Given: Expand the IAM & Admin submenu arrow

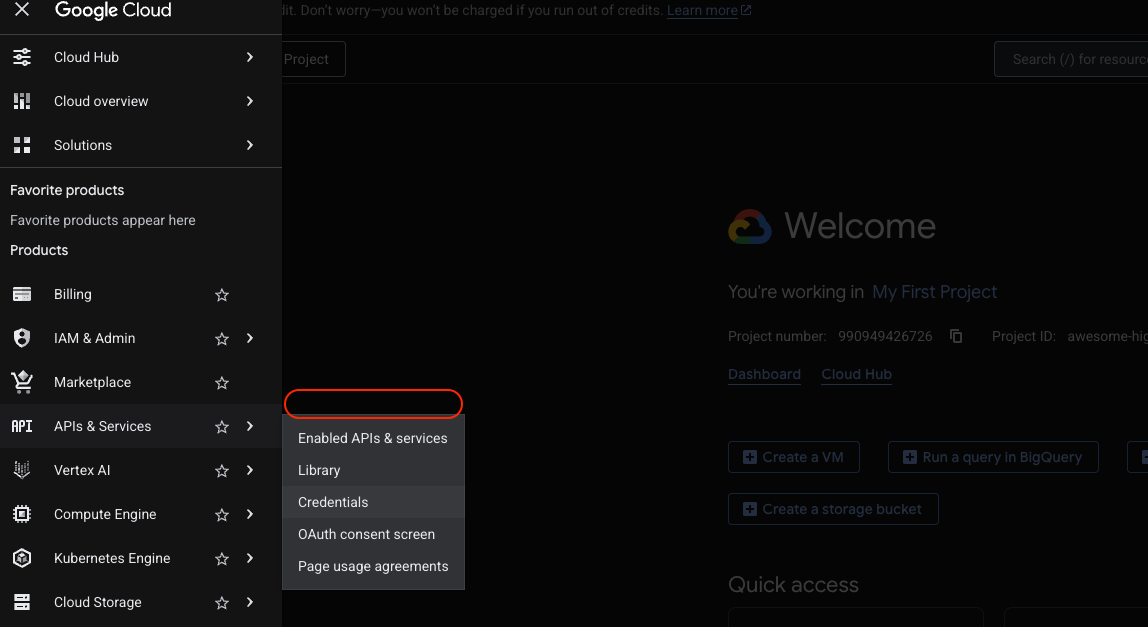Looking at the screenshot, I should tap(250, 338).
